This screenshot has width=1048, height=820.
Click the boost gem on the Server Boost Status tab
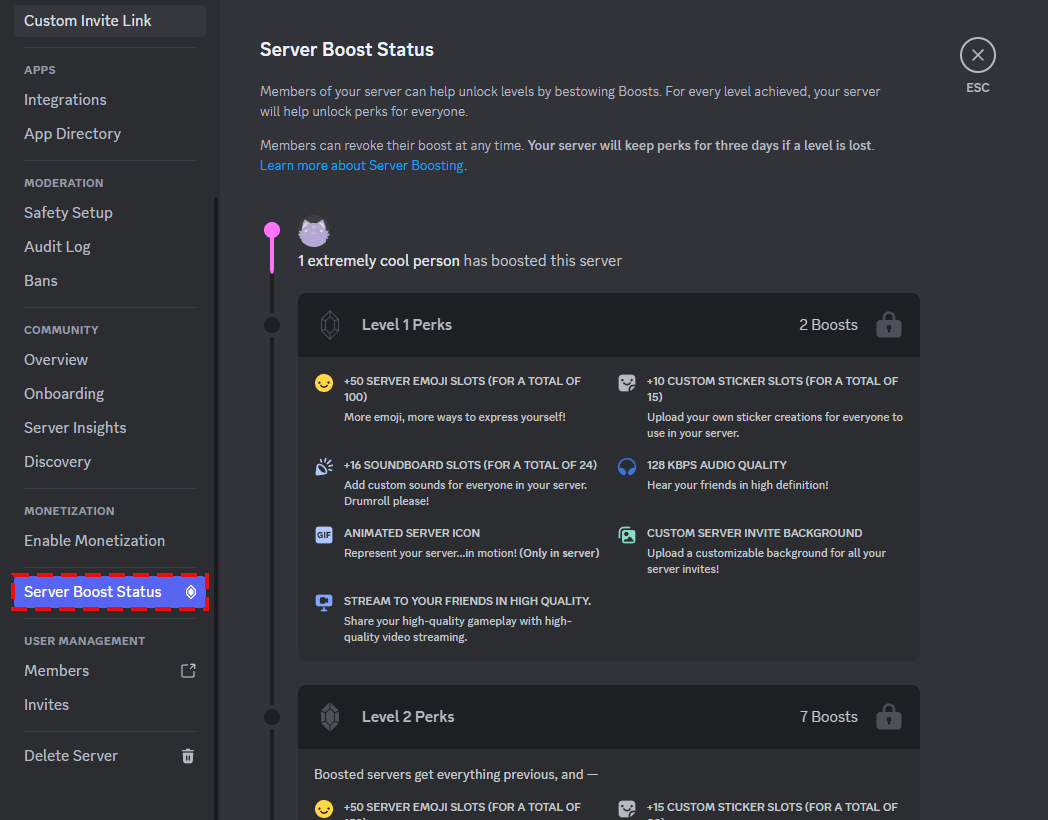[x=190, y=592]
